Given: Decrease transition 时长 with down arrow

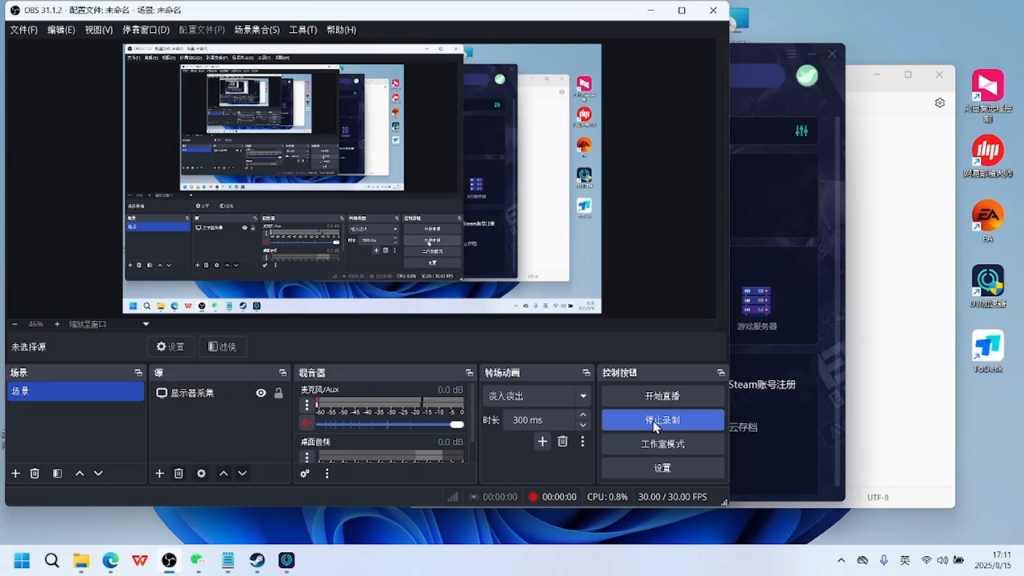Looking at the screenshot, I should click(x=583, y=425).
